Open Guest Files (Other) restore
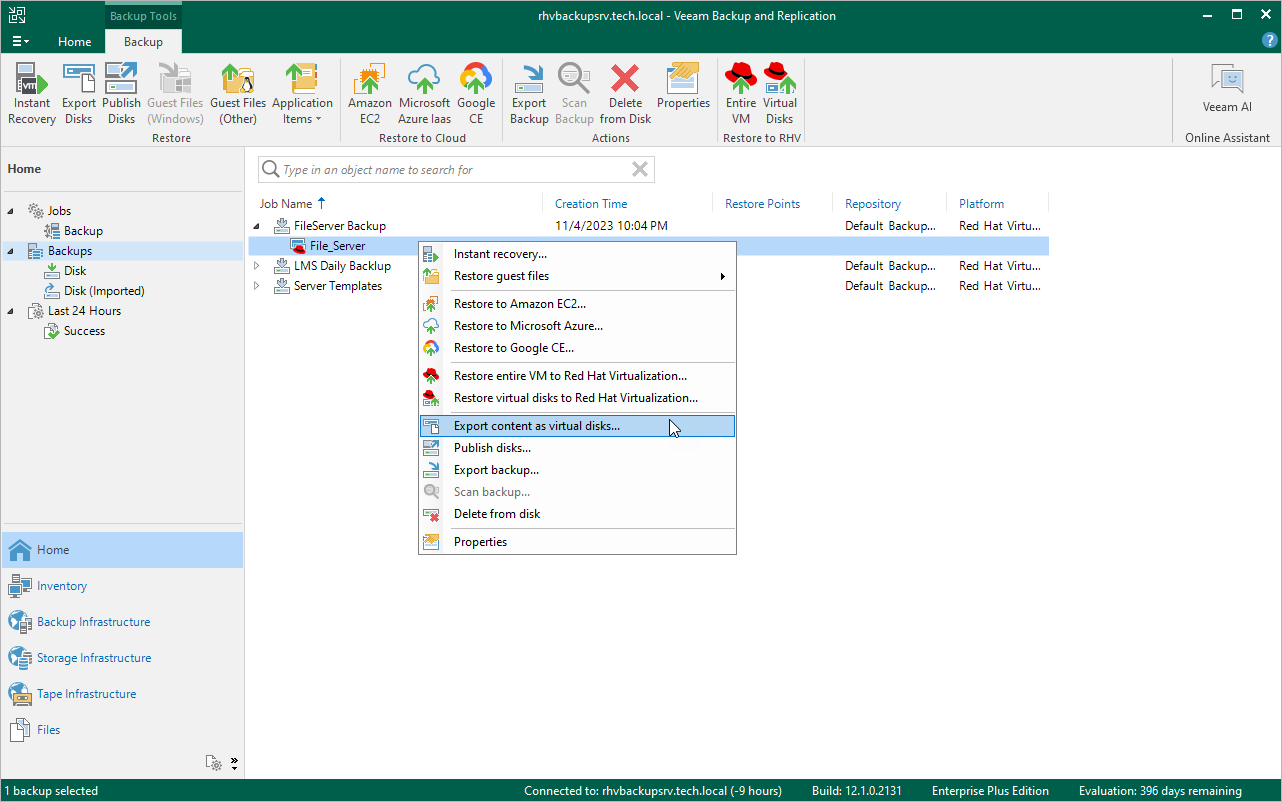1282x802 pixels. 238,94
